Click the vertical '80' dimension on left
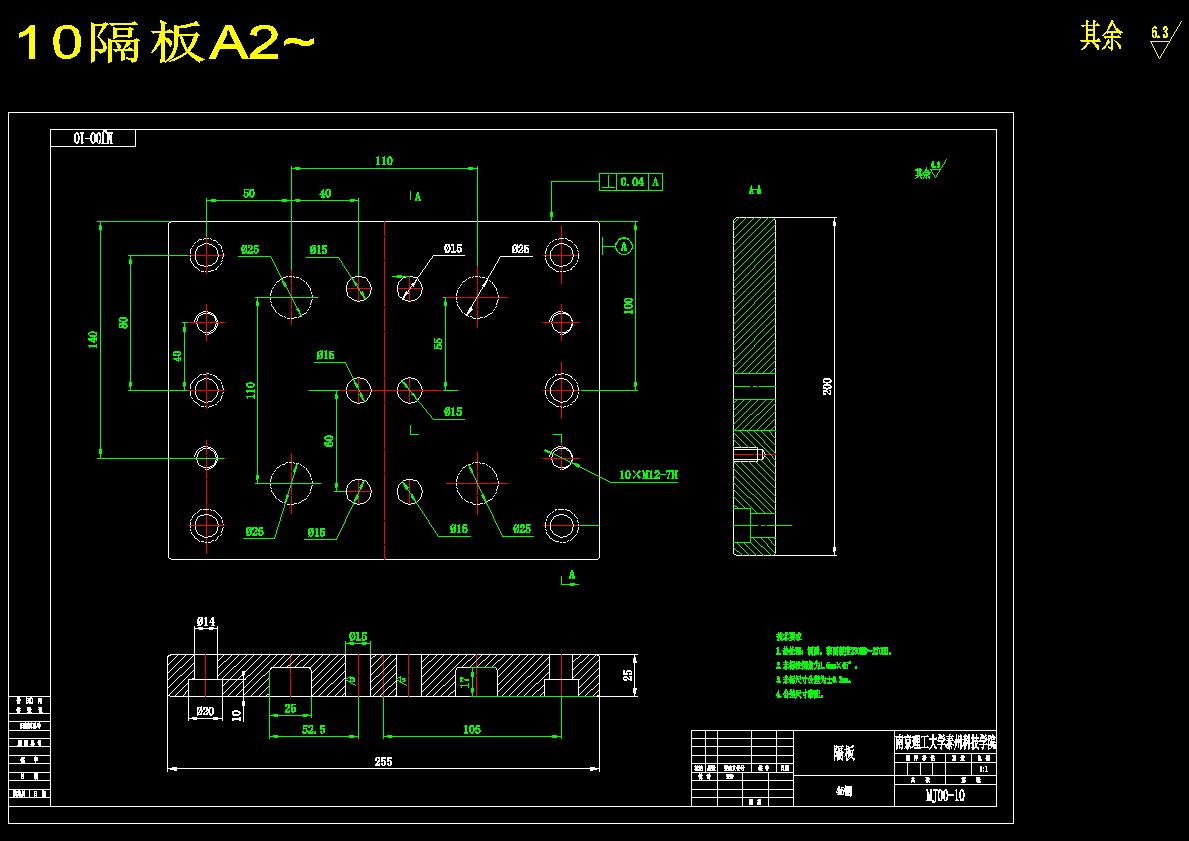This screenshot has width=1189, height=841. click(124, 322)
